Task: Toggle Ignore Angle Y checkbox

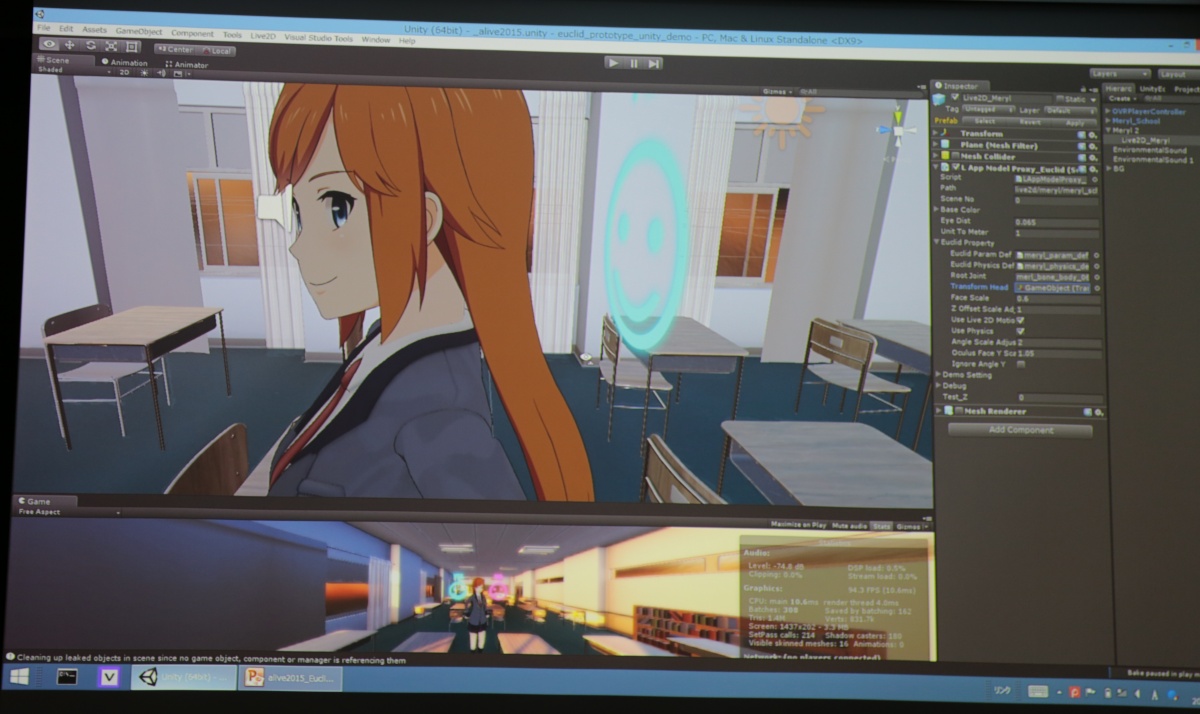Action: (1020, 364)
